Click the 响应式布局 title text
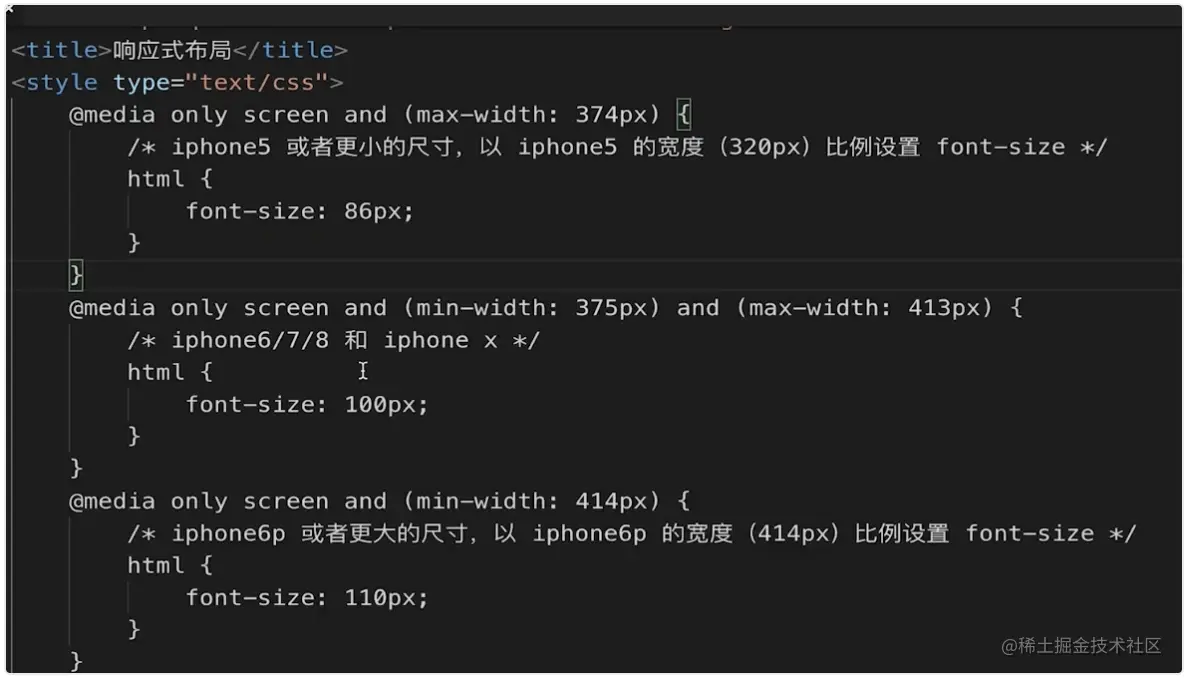This screenshot has height=678, width=1184. 172,50
